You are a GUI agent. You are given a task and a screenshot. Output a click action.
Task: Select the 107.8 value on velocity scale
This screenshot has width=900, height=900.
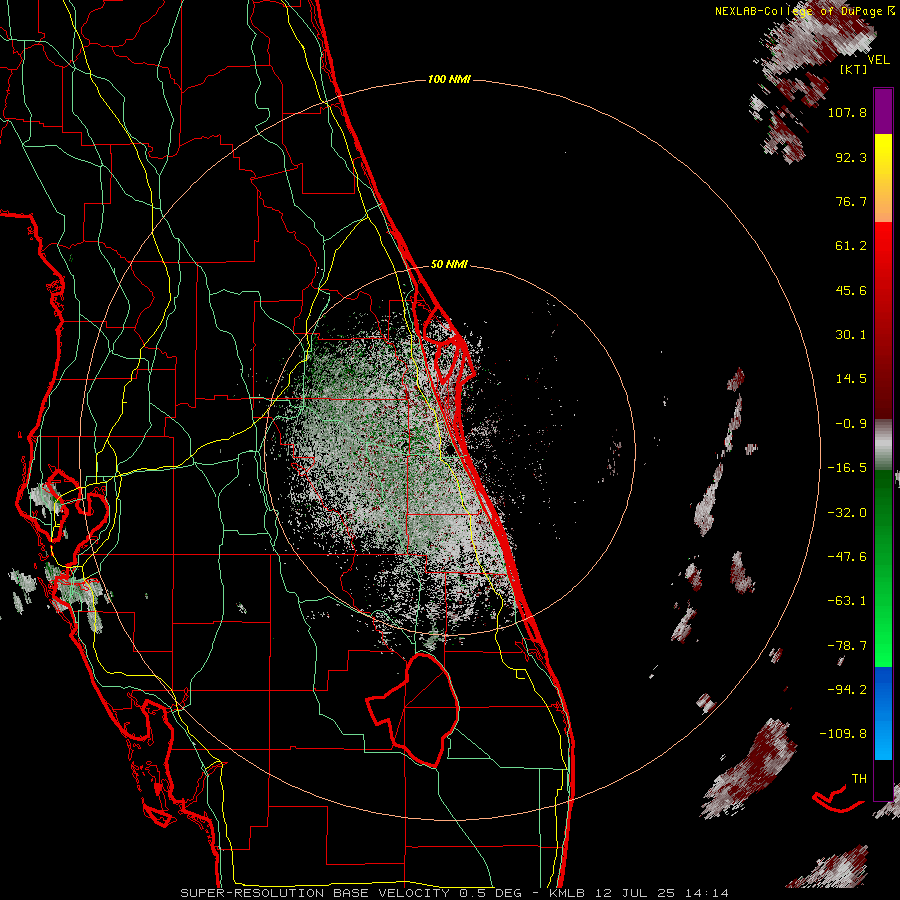[x=847, y=112]
